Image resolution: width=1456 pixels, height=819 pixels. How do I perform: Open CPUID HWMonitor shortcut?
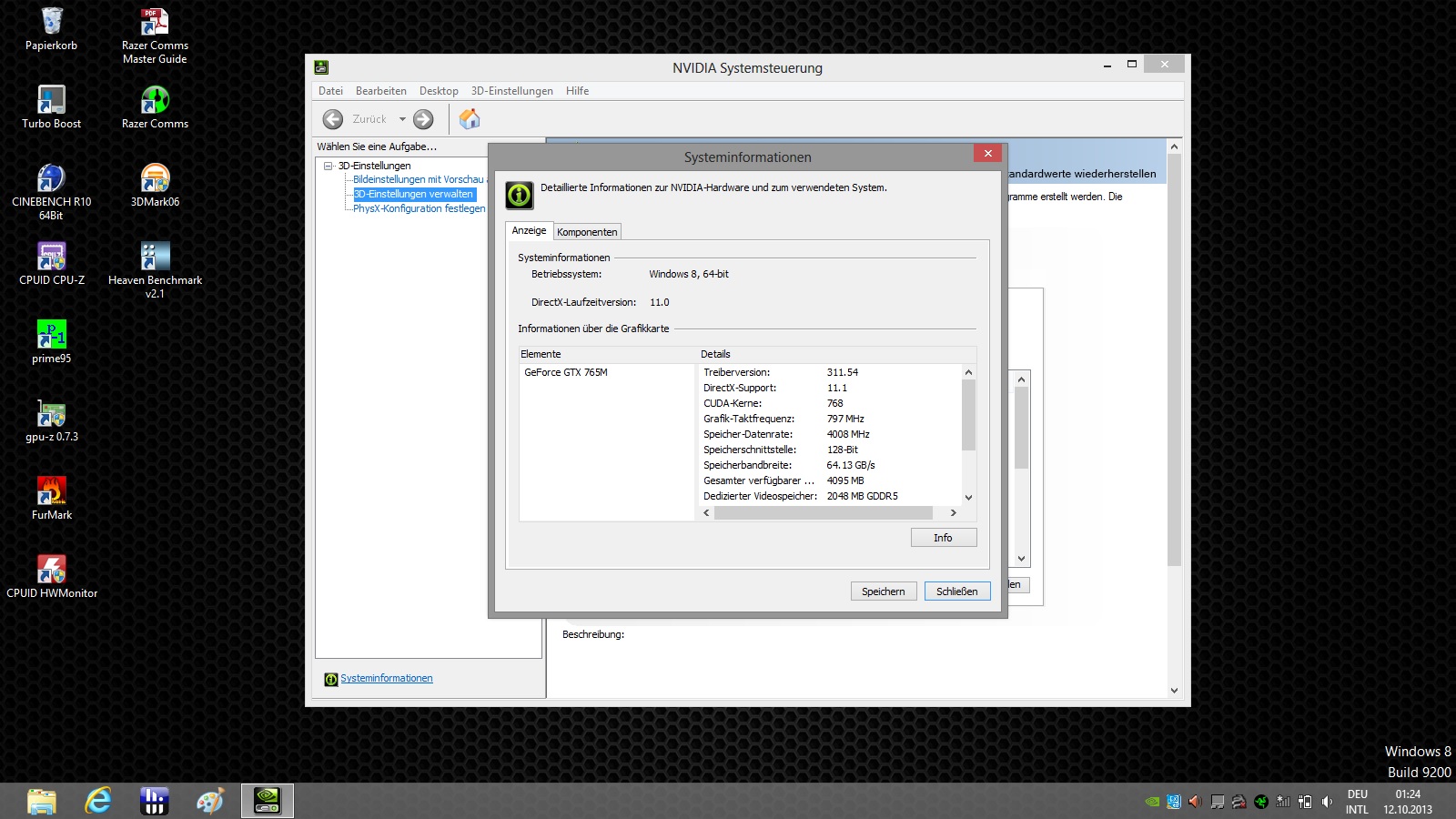click(52, 577)
